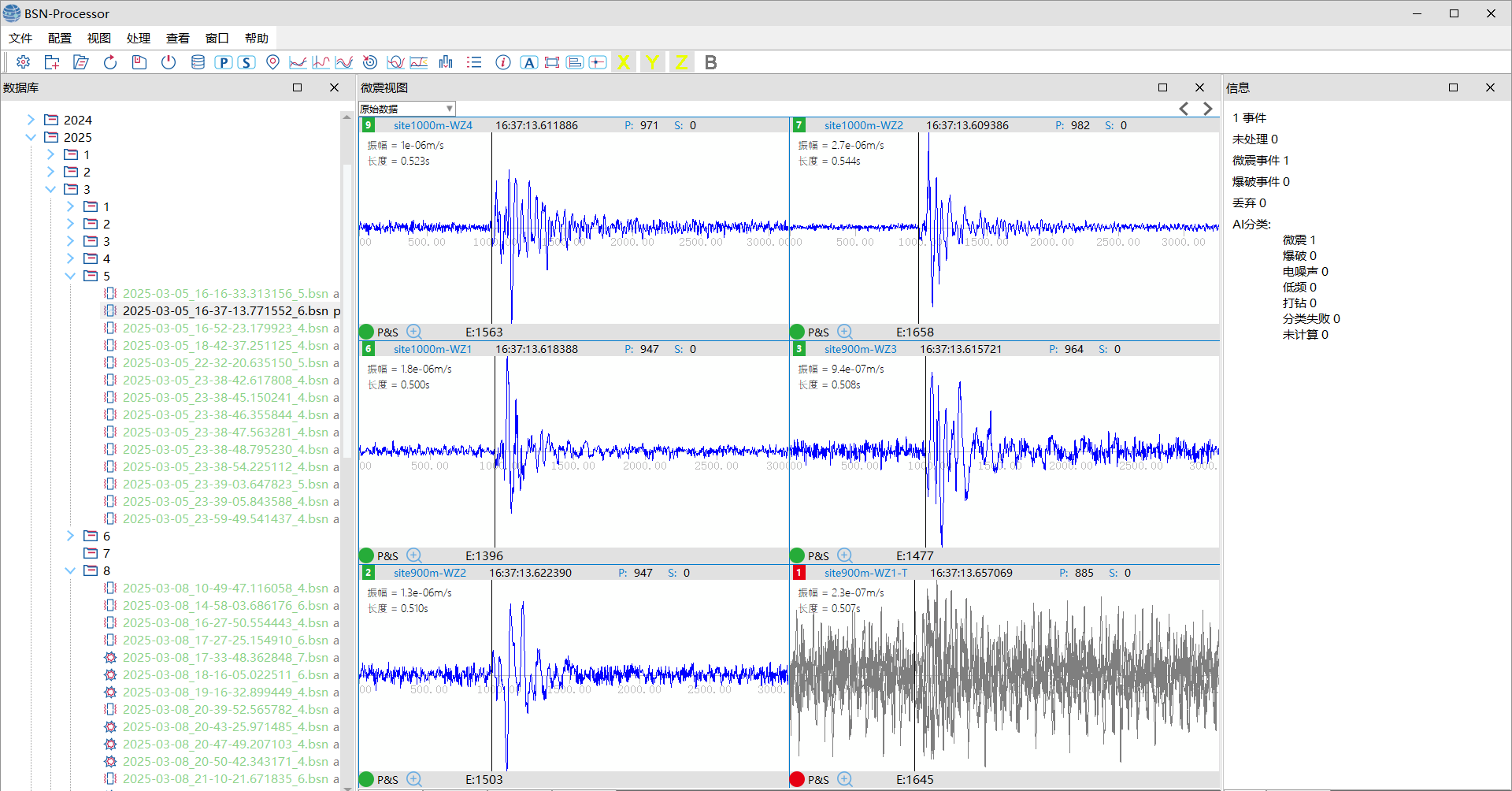Toggle the X component button
This screenshot has width=1512, height=791.
(x=623, y=62)
